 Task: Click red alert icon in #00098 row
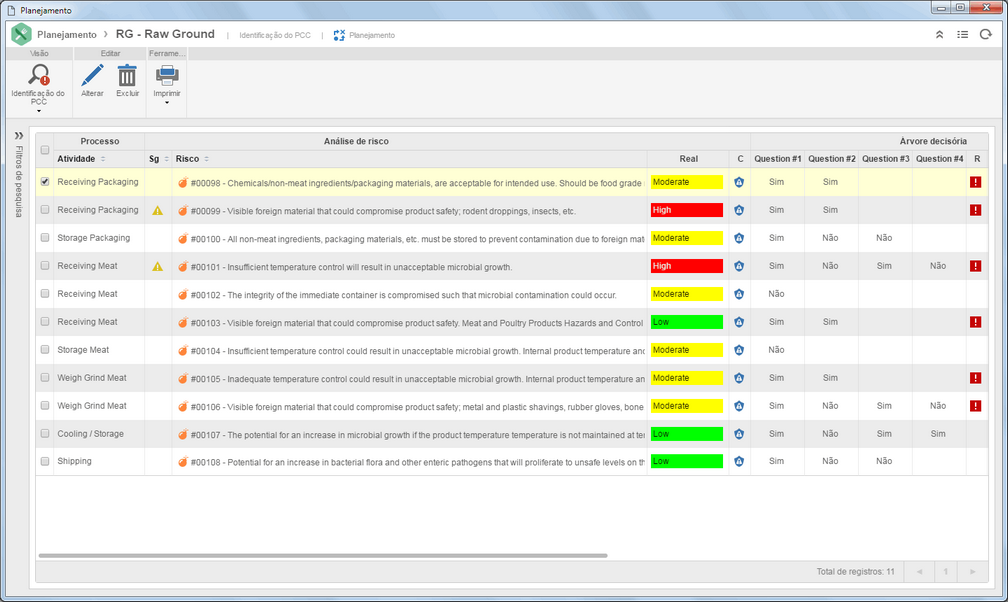pyautogui.click(x=976, y=182)
